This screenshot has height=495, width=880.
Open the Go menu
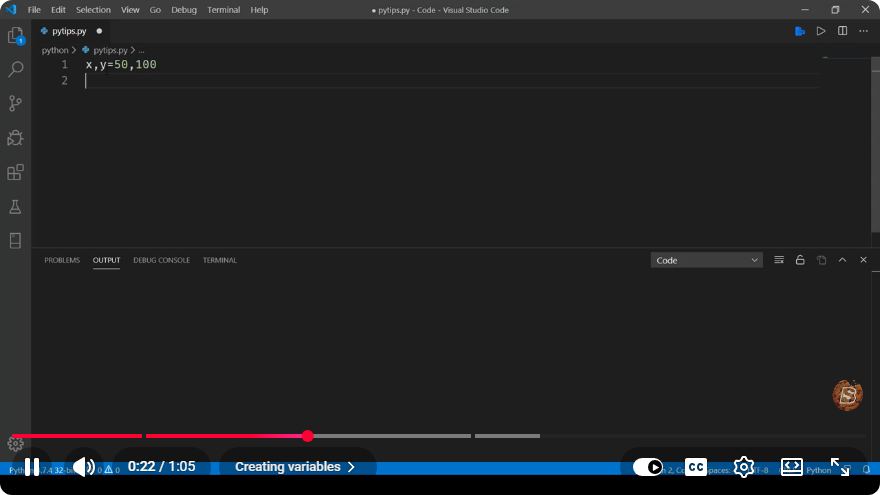point(155,10)
